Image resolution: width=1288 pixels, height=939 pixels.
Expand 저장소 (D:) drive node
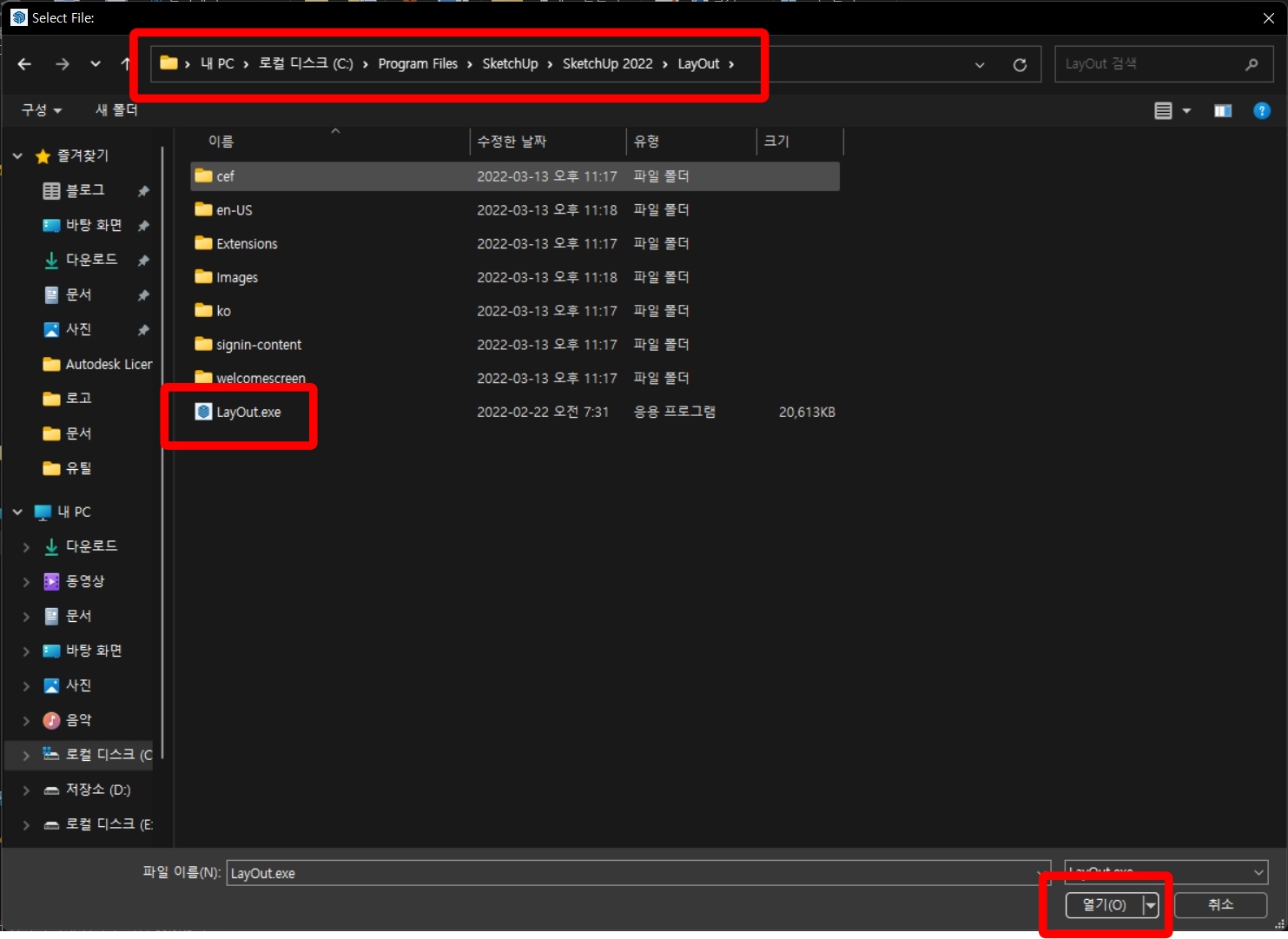tap(26, 790)
